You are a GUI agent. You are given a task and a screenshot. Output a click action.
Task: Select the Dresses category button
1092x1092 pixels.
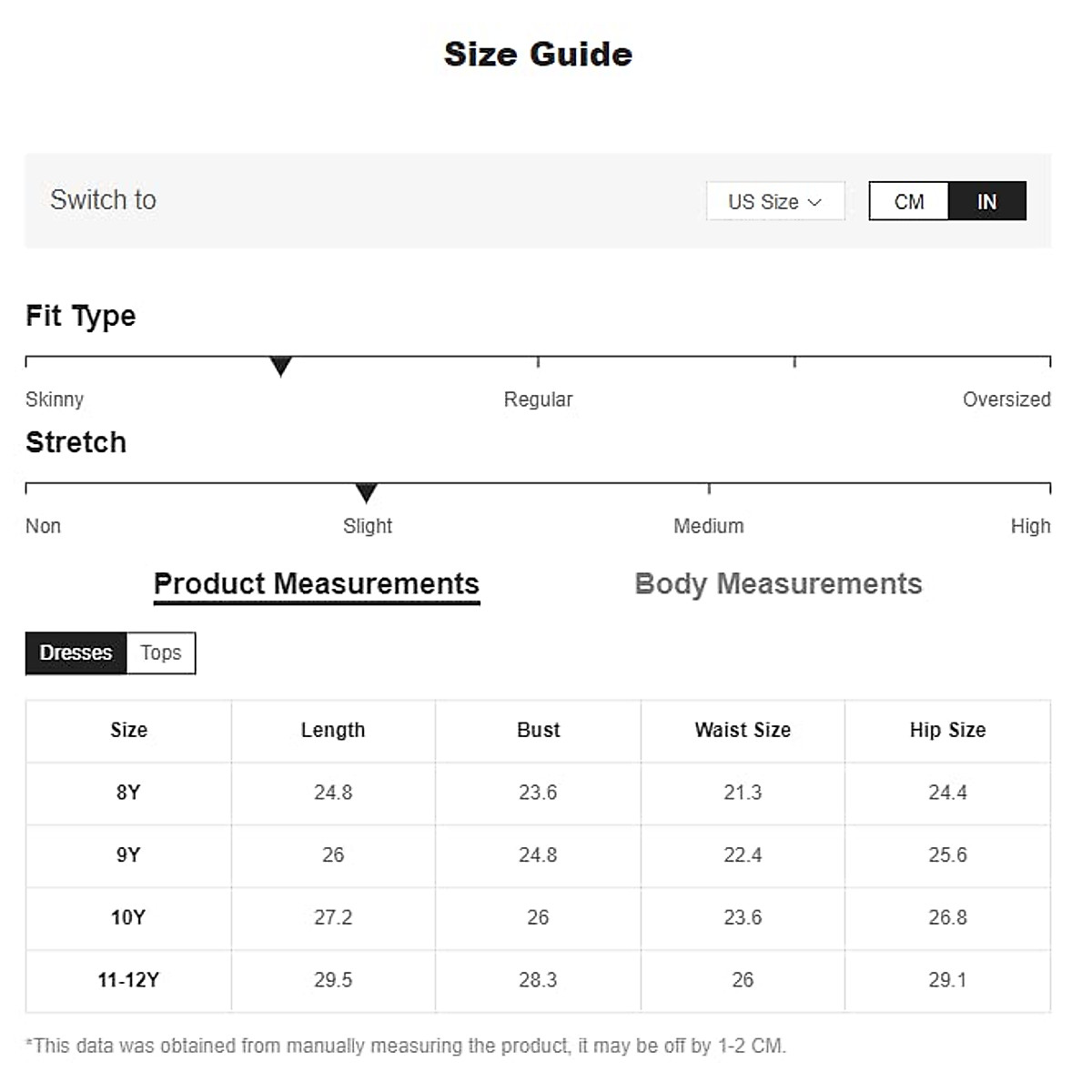tap(76, 652)
